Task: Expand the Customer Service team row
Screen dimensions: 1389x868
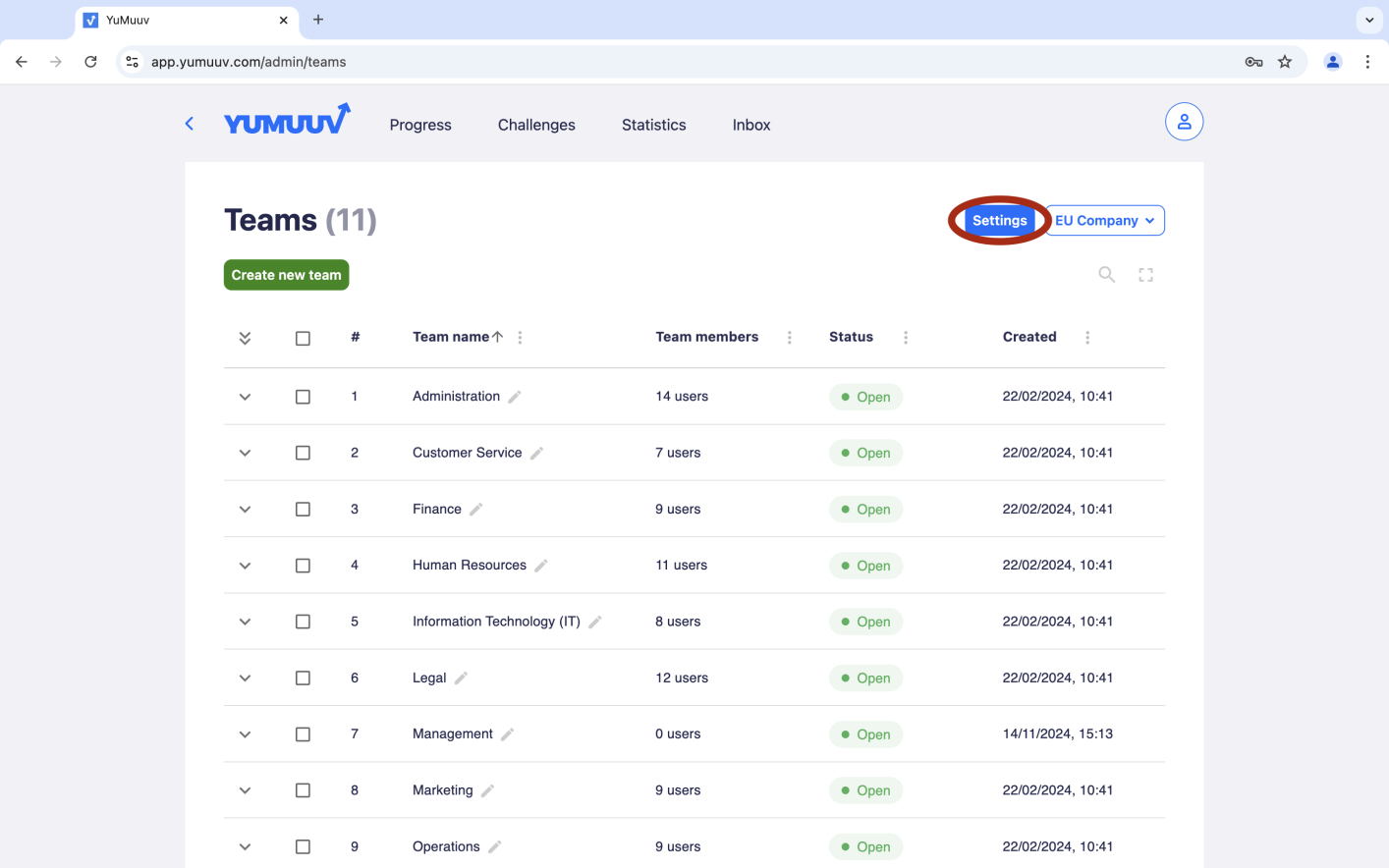Action: (245, 454)
